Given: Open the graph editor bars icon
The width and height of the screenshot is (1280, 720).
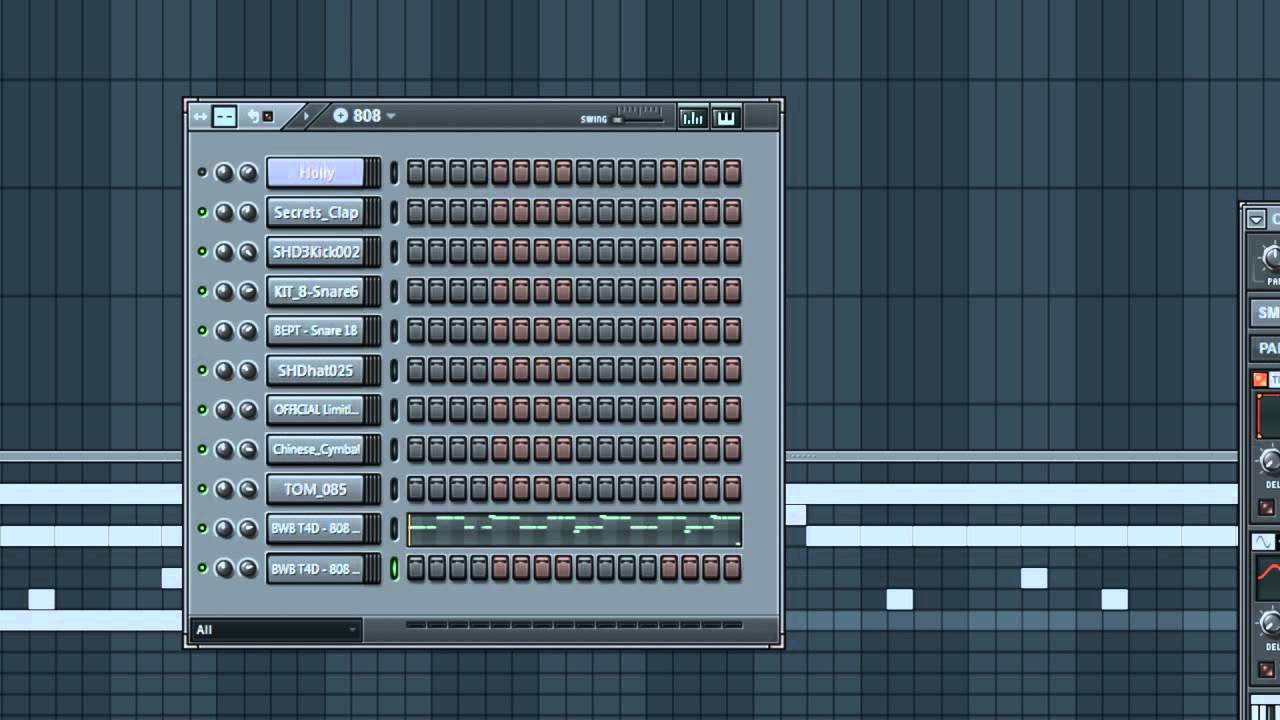Looking at the screenshot, I should tap(692, 117).
